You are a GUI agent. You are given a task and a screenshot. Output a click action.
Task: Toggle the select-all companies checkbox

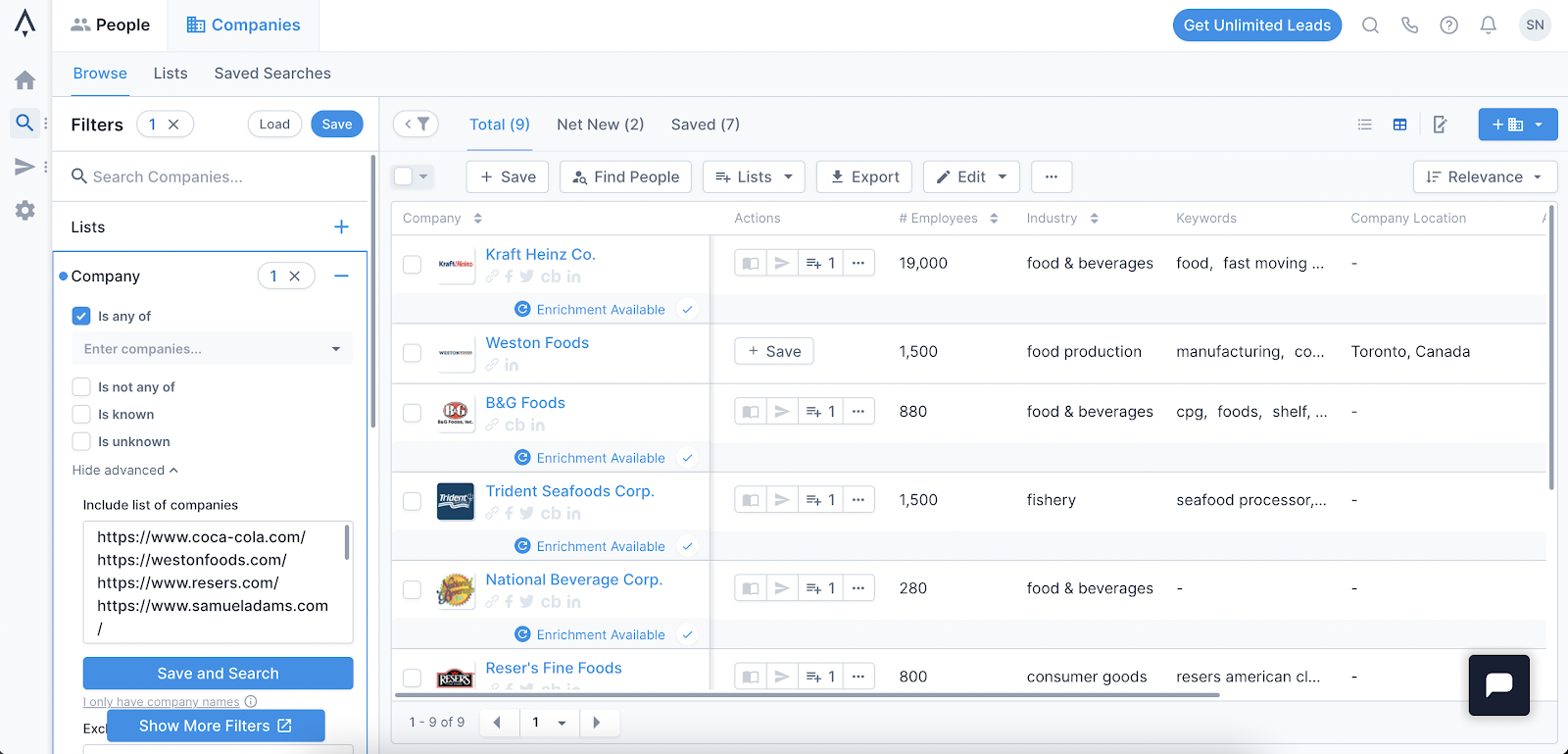pos(403,176)
